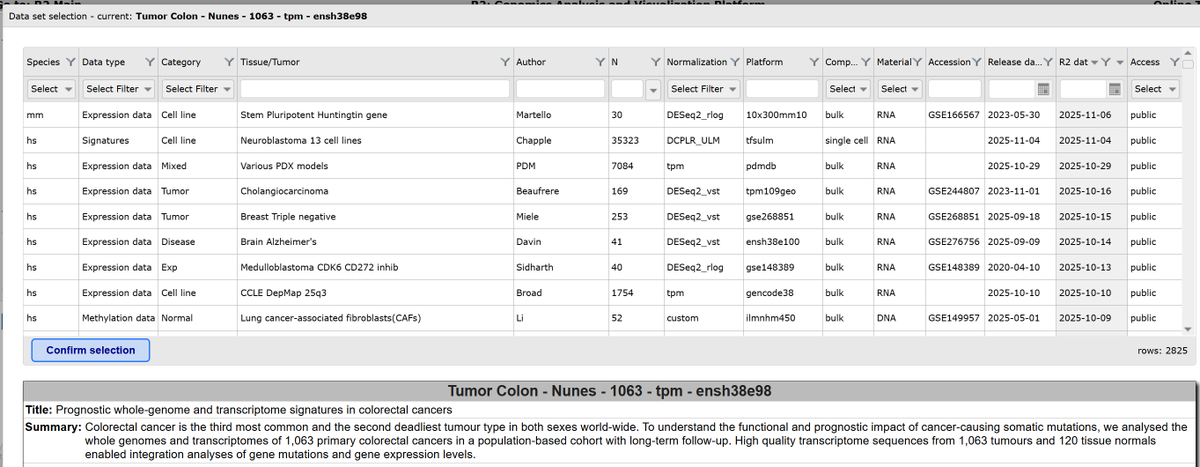This screenshot has width=1200, height=467.
Task: Open the Release date column filter icon
Action: 1047,62
